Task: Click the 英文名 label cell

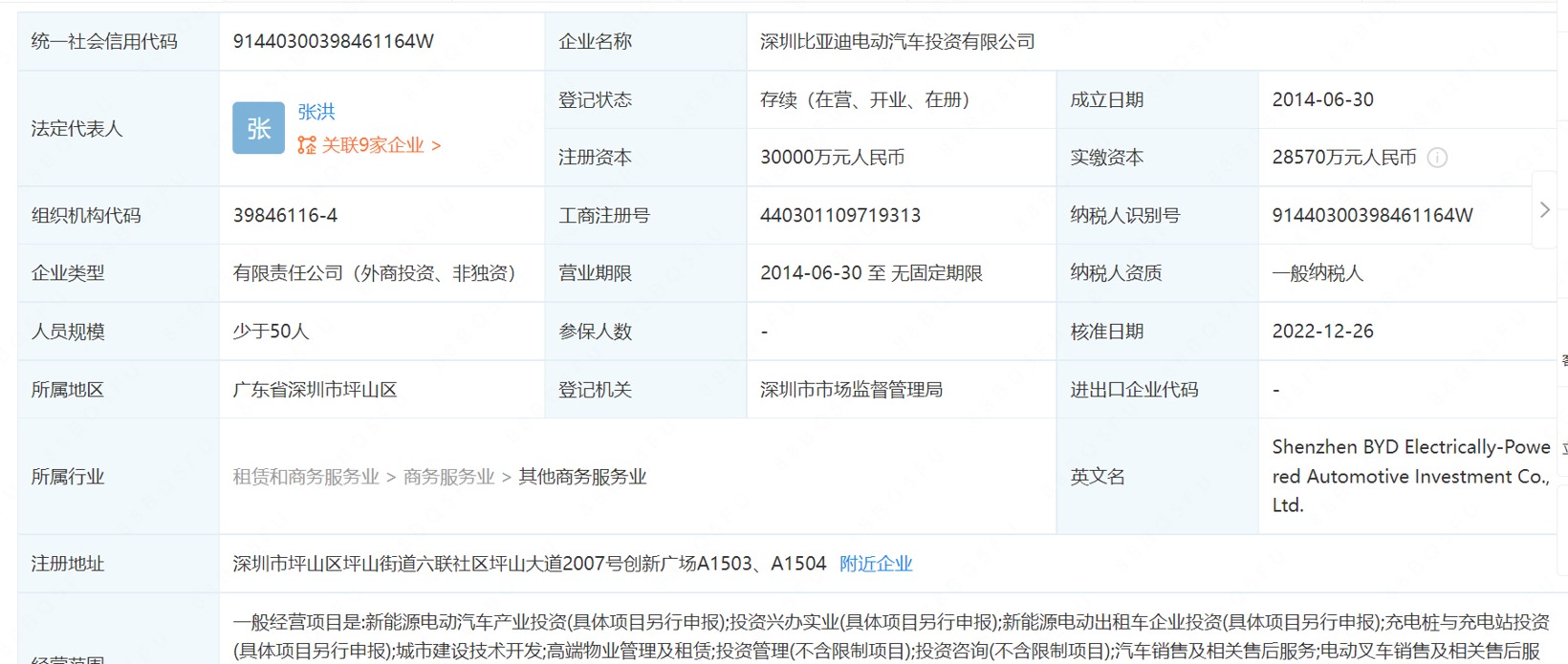Action: 1157,477
